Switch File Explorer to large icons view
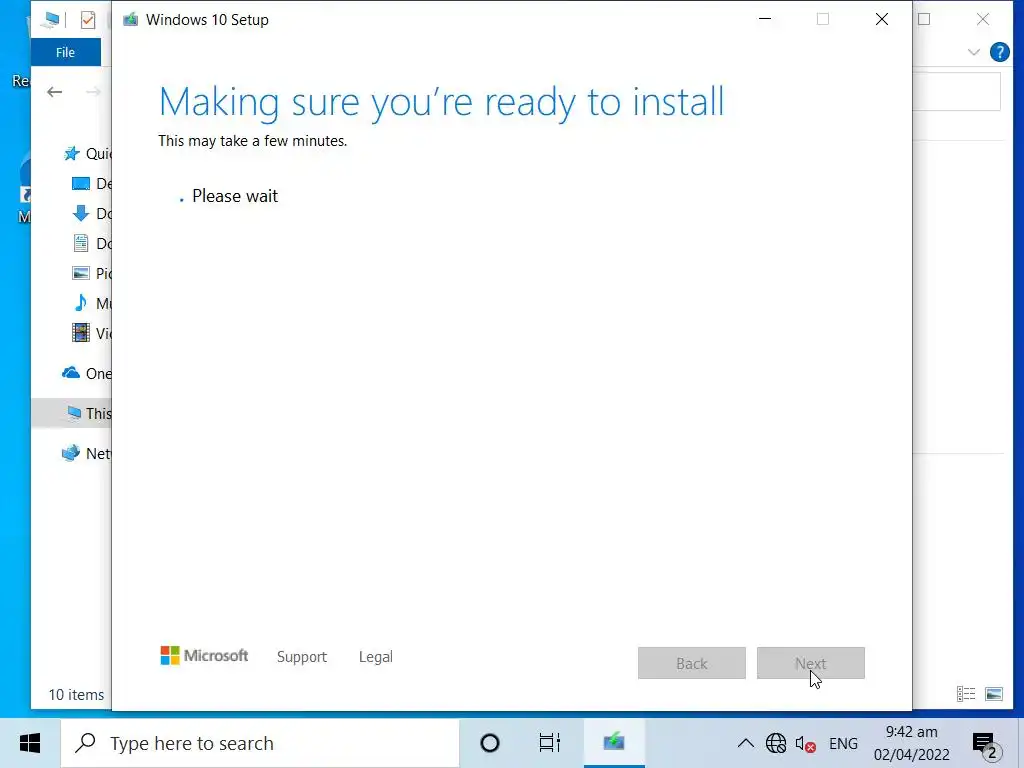Screen dimensions: 1024x768 pyautogui.click(x=994, y=694)
